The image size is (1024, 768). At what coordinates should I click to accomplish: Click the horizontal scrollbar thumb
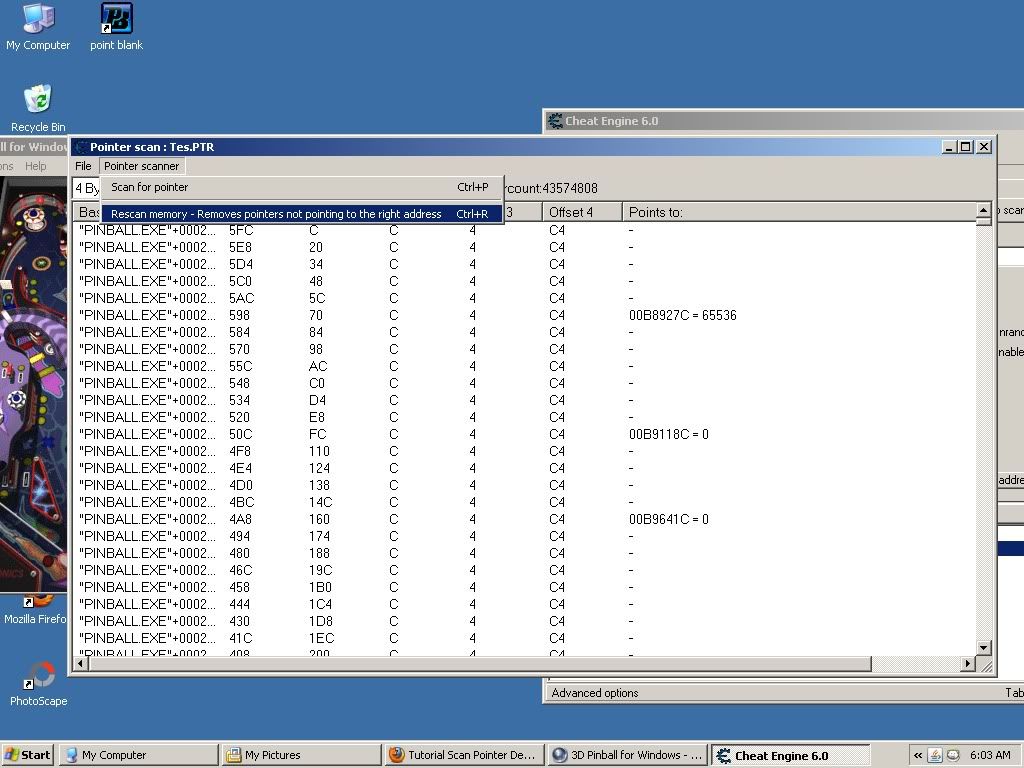tap(480, 664)
